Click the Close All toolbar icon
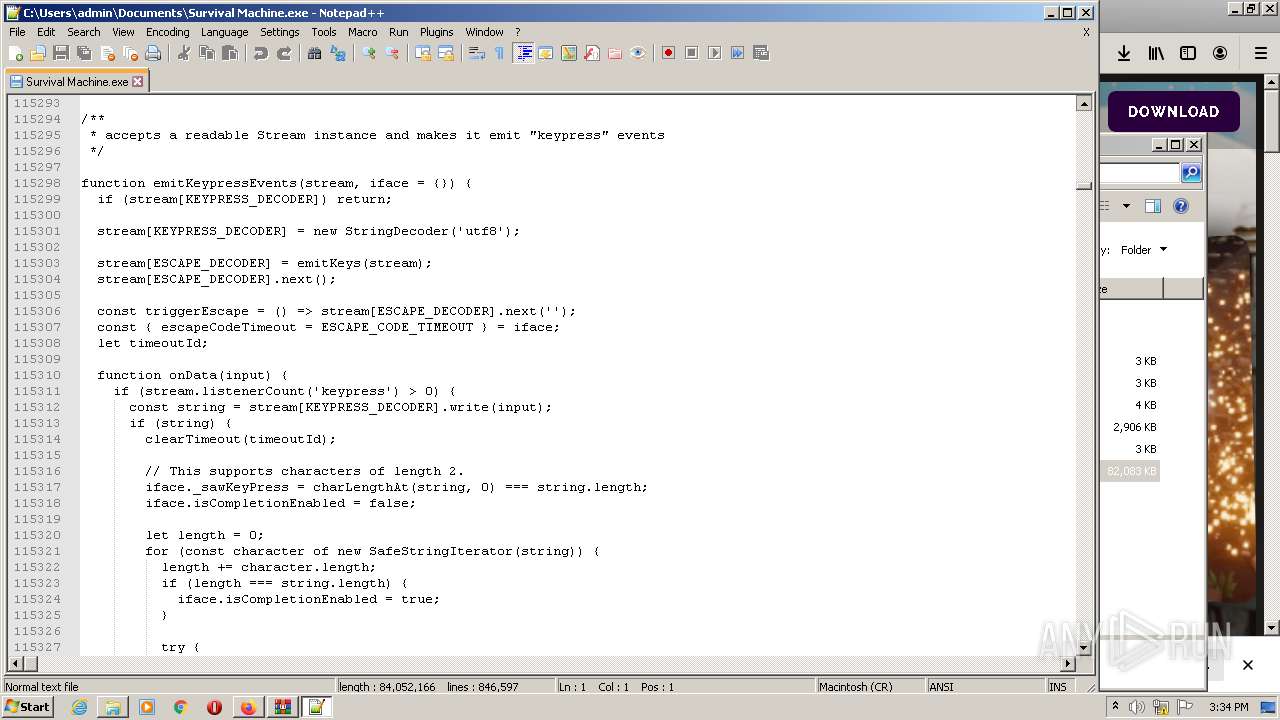1280x720 pixels. point(130,53)
